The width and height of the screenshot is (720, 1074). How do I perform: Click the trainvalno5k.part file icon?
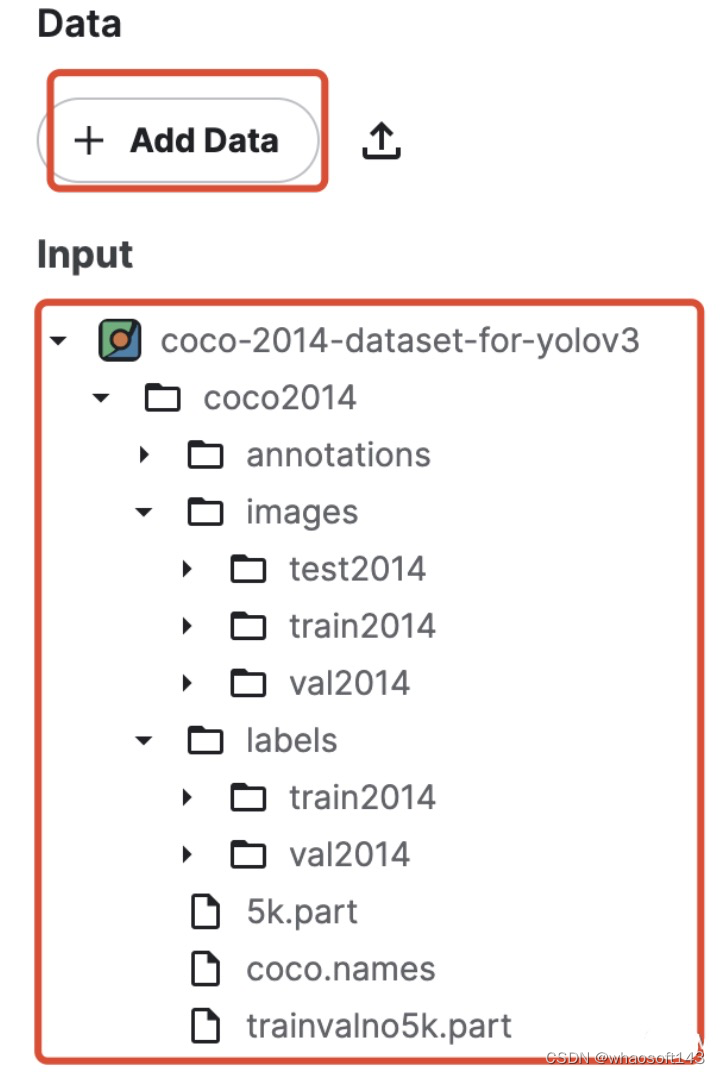click(x=207, y=1025)
